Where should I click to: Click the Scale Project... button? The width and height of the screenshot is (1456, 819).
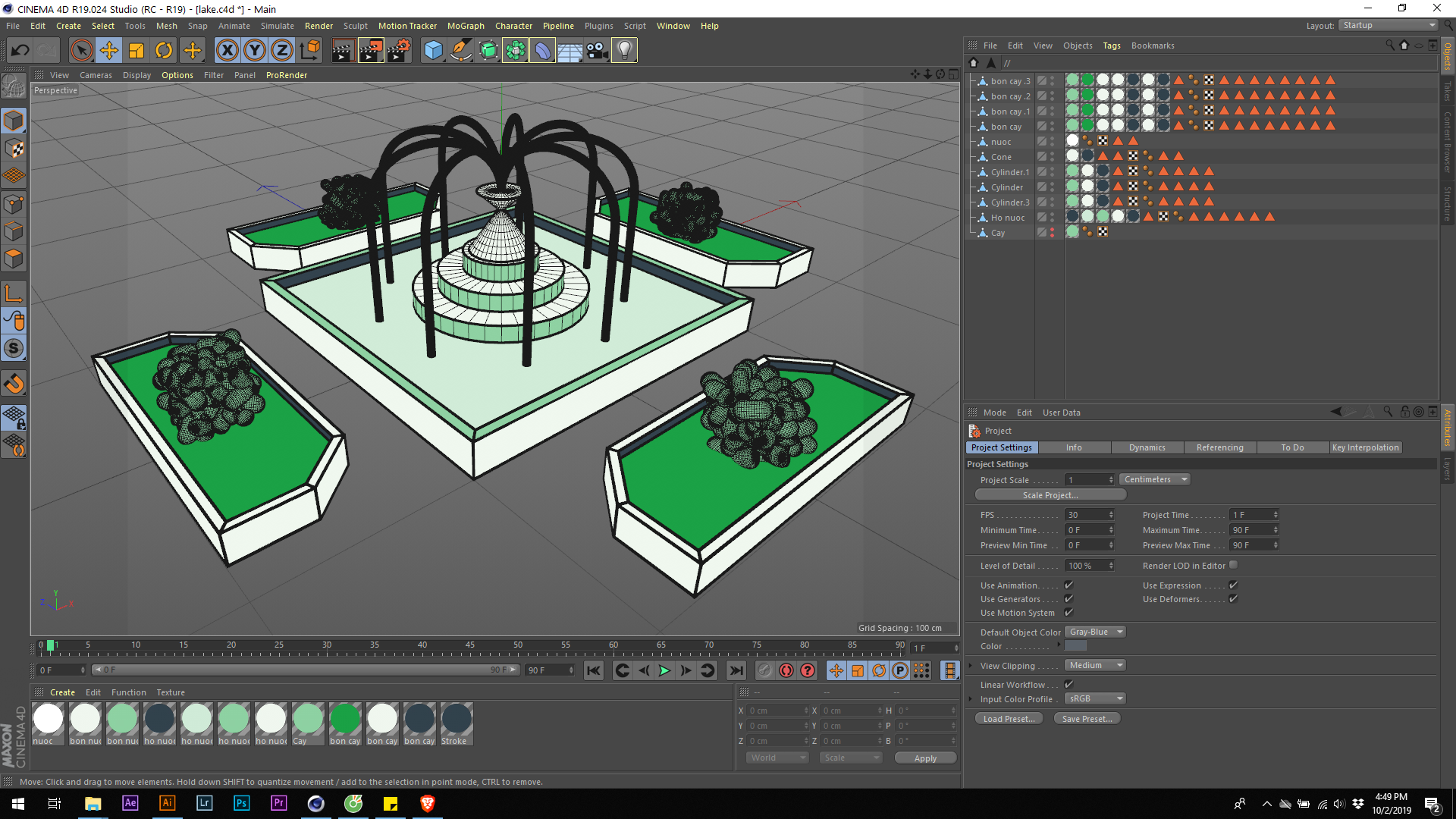[x=1050, y=495]
